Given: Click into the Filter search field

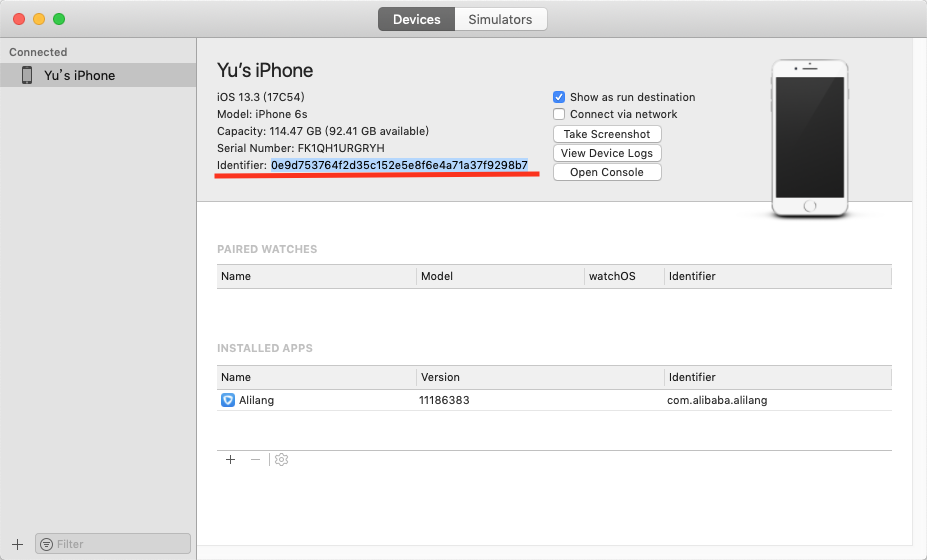Looking at the screenshot, I should pyautogui.click(x=113, y=544).
